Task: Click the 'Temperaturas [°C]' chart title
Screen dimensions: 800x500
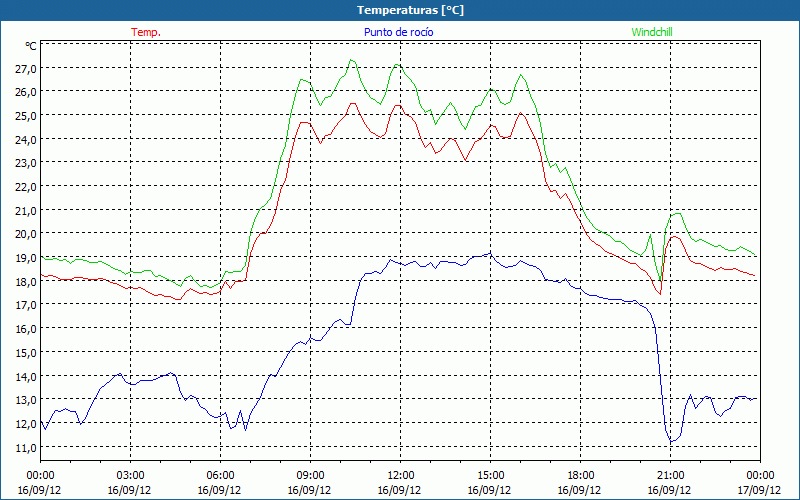Action: click(410, 10)
